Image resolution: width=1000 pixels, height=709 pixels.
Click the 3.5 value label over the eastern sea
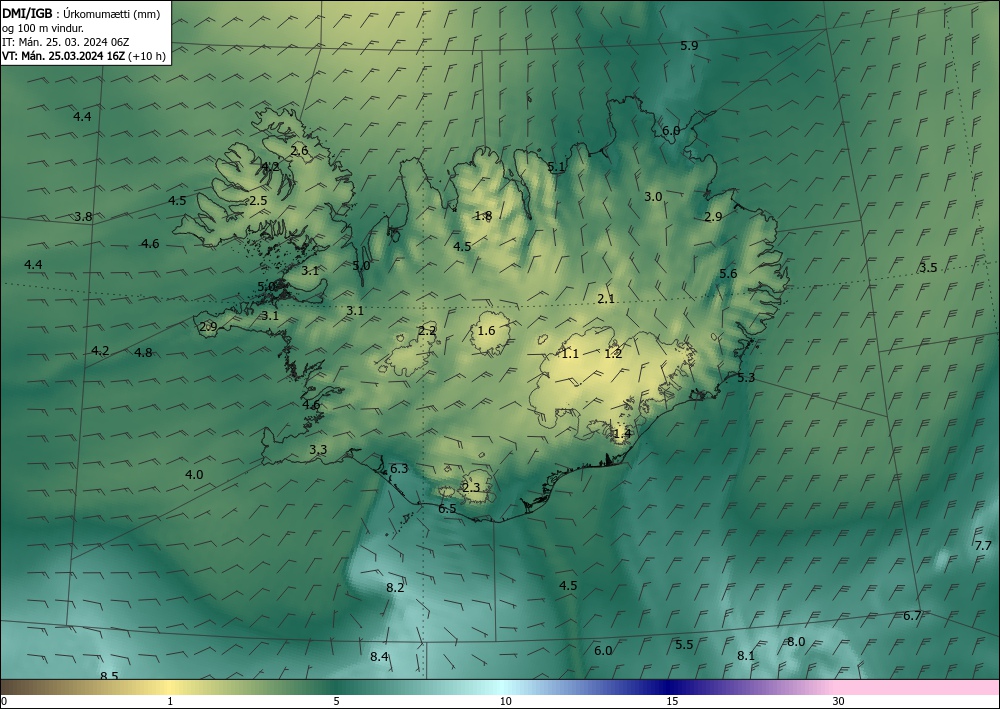point(928,268)
